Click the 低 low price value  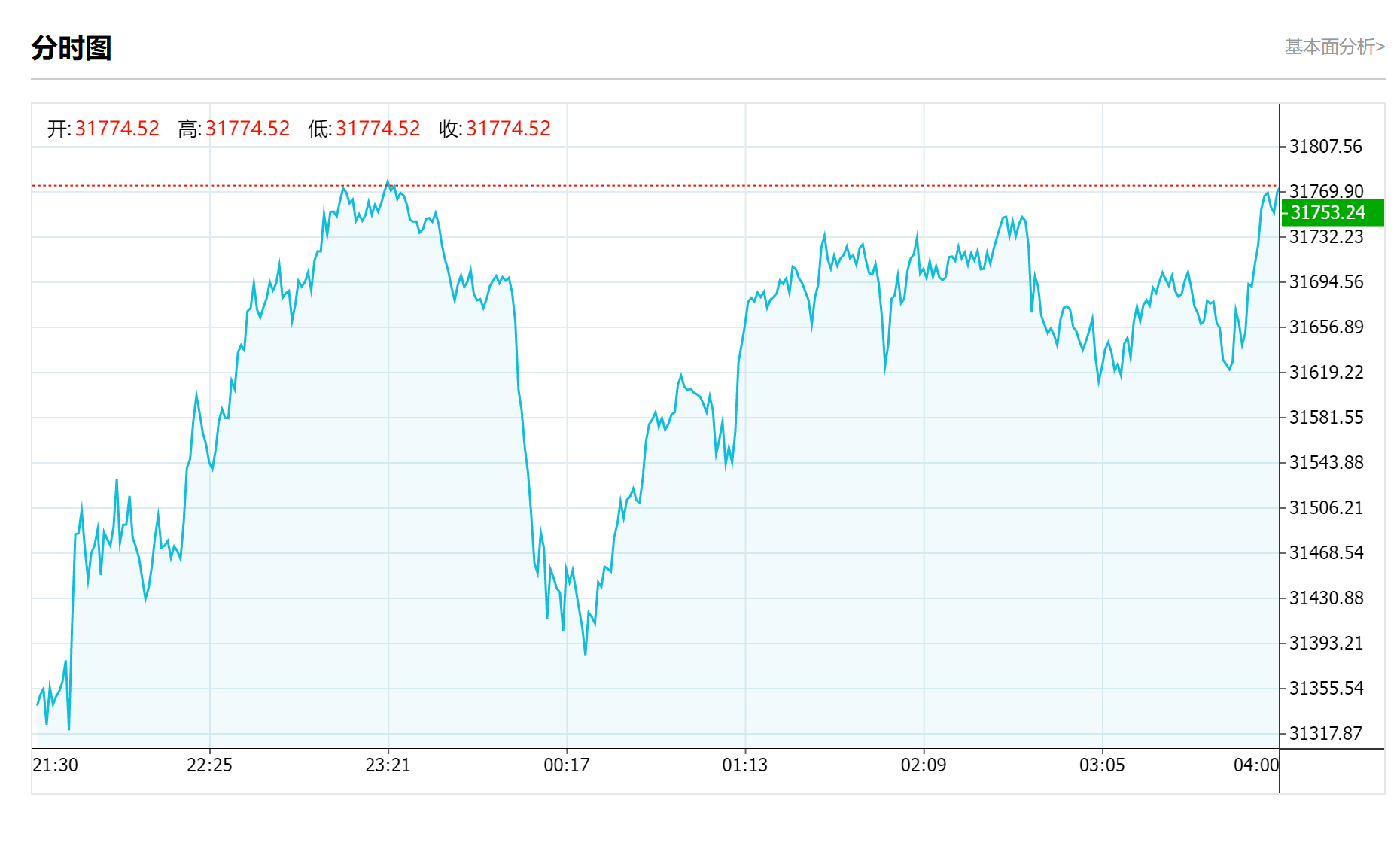(x=378, y=129)
